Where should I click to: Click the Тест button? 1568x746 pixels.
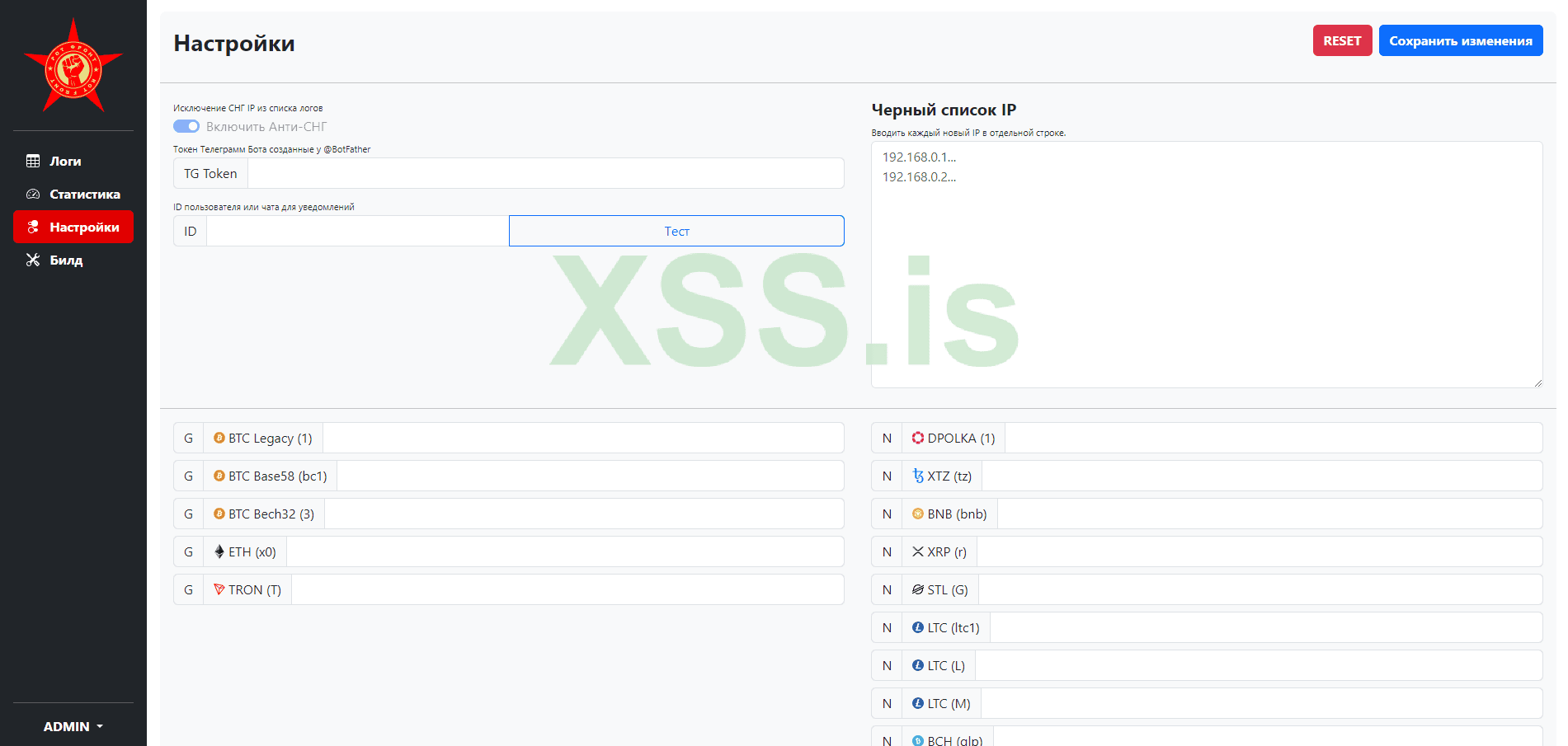pyautogui.click(x=676, y=231)
